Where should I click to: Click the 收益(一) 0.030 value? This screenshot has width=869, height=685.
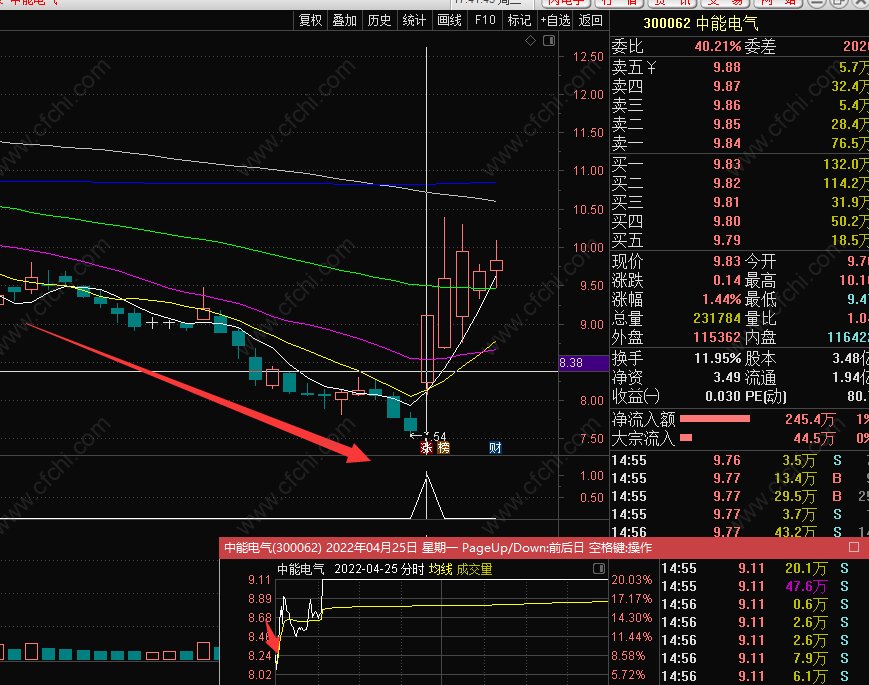point(723,396)
